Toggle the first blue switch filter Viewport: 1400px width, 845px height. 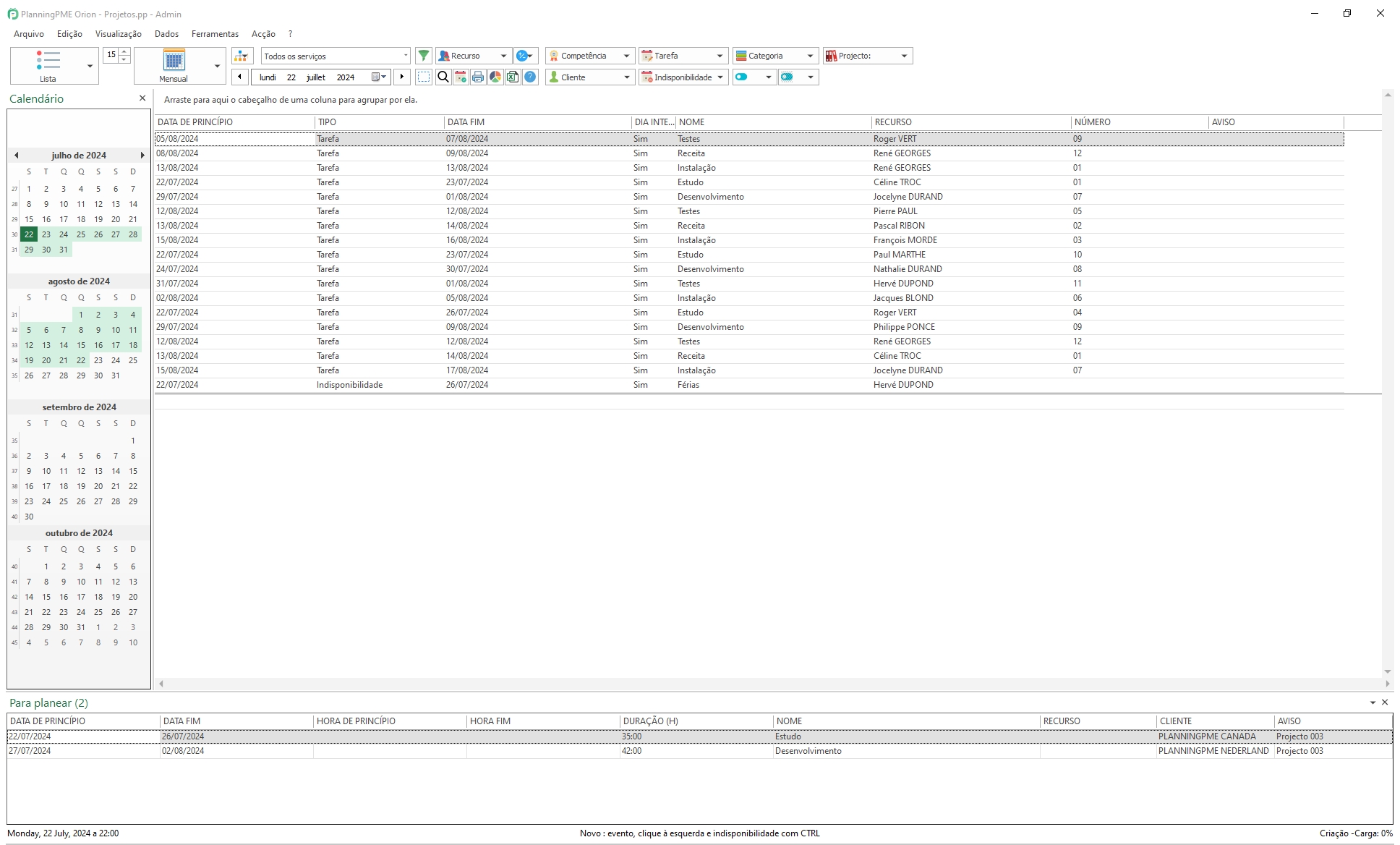(x=754, y=77)
